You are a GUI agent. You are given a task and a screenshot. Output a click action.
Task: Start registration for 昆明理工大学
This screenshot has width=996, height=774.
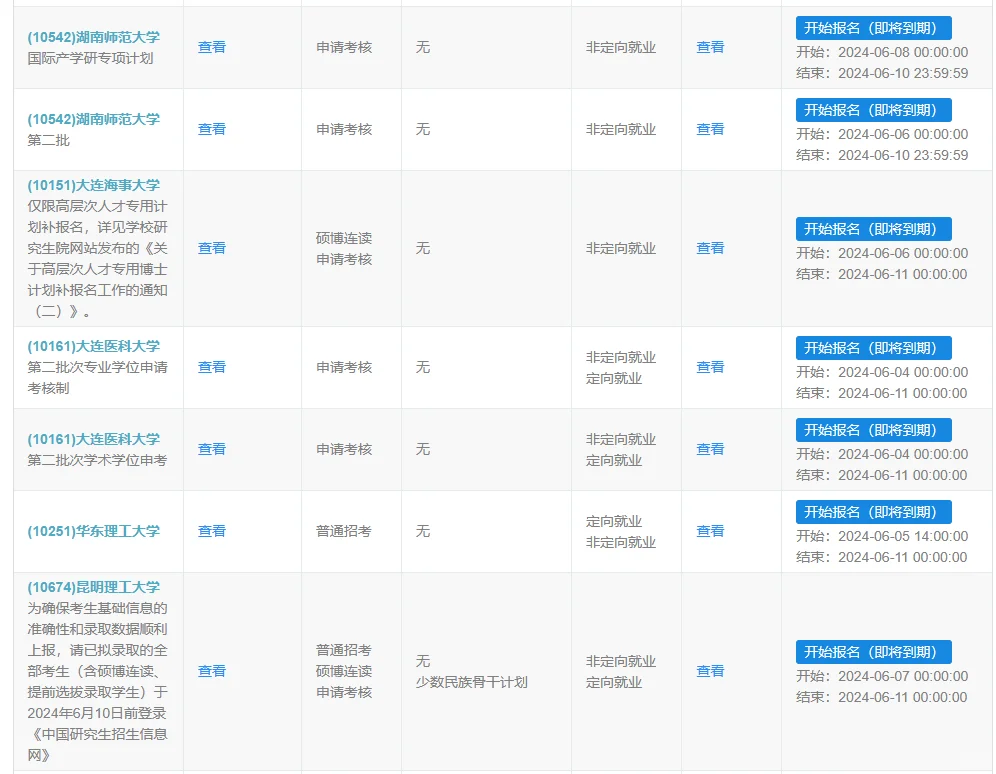[x=873, y=652]
